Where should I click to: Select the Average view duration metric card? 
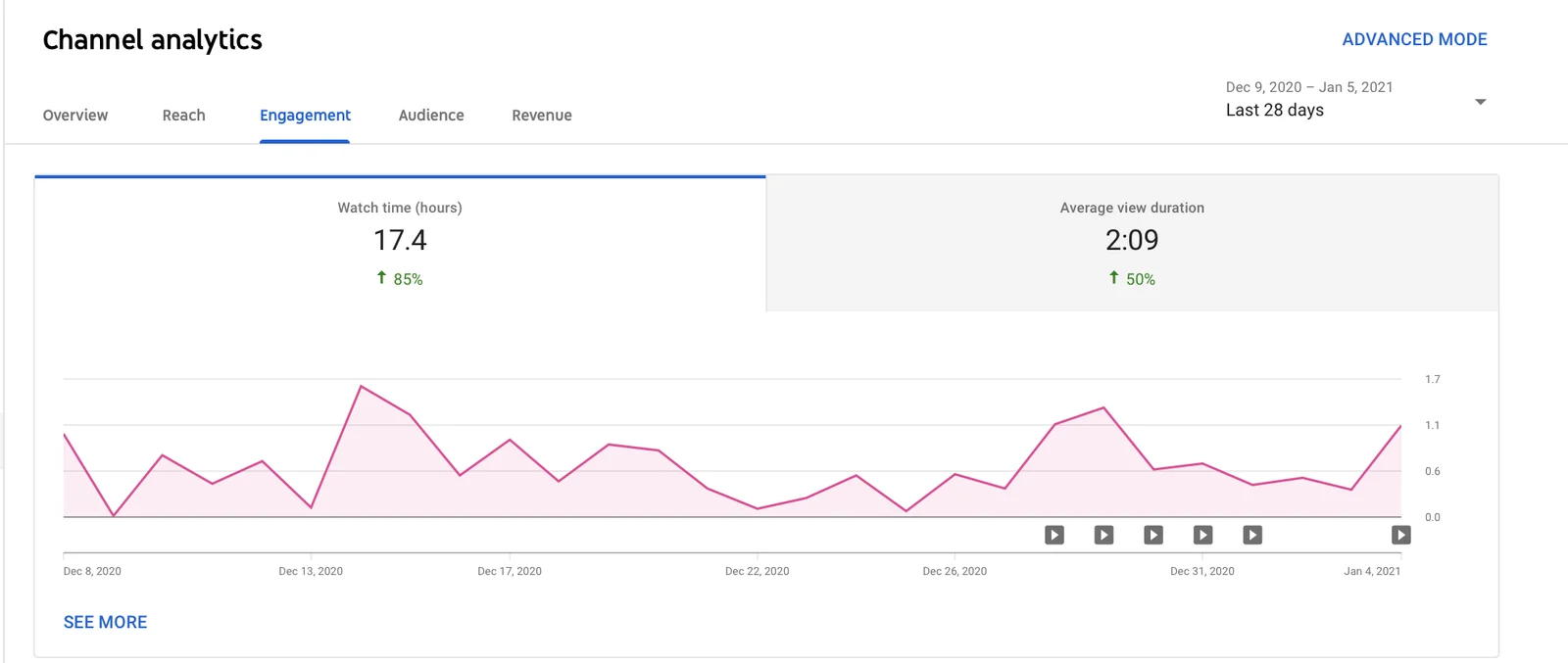pyautogui.click(x=1132, y=244)
